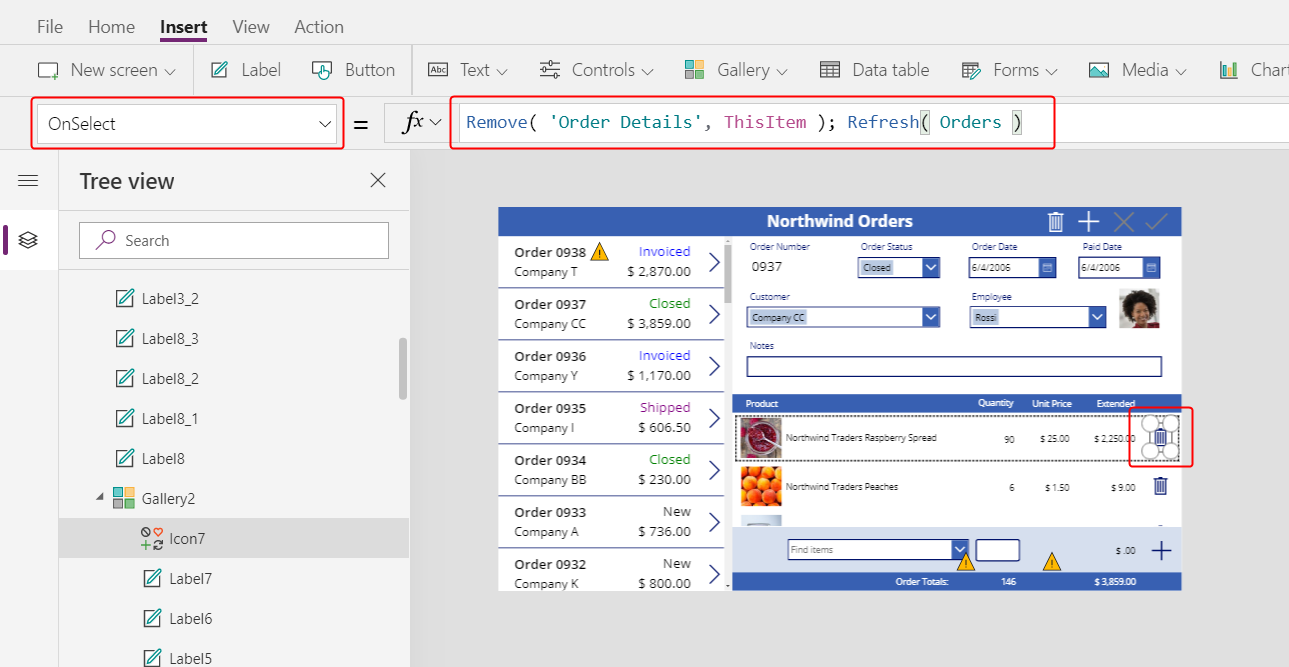This screenshot has width=1289, height=667.
Task: Open the Employee Rossi dropdown
Action: coord(1097,317)
